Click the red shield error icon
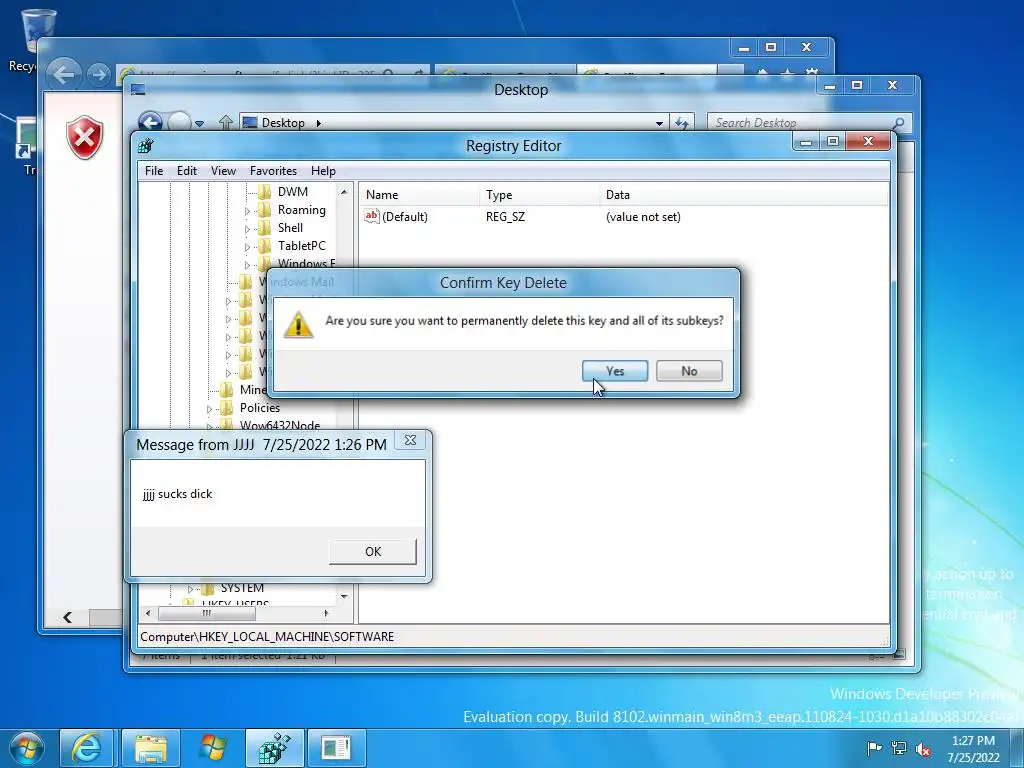Image resolution: width=1024 pixels, height=768 pixels. 84,137
